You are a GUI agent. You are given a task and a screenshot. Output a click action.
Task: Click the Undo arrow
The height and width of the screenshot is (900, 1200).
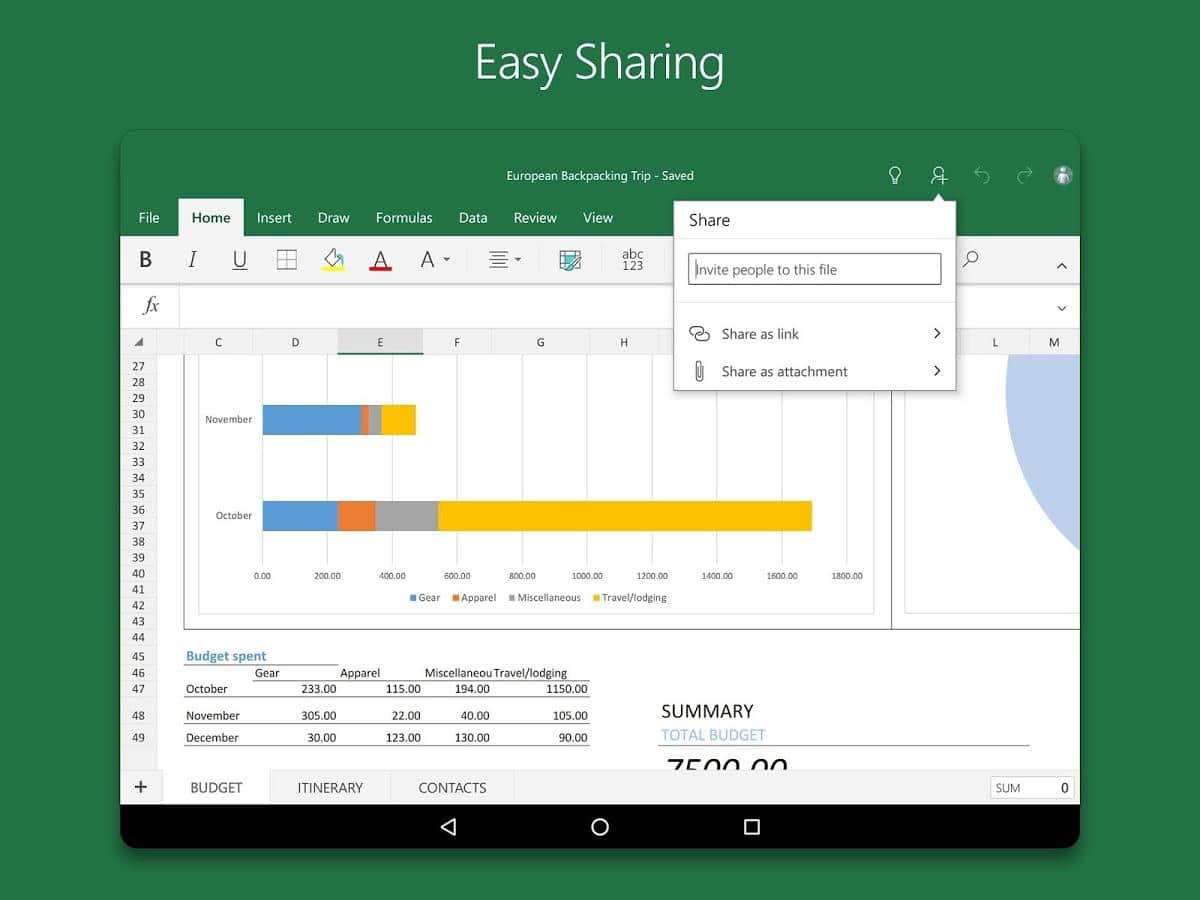[x=982, y=176]
